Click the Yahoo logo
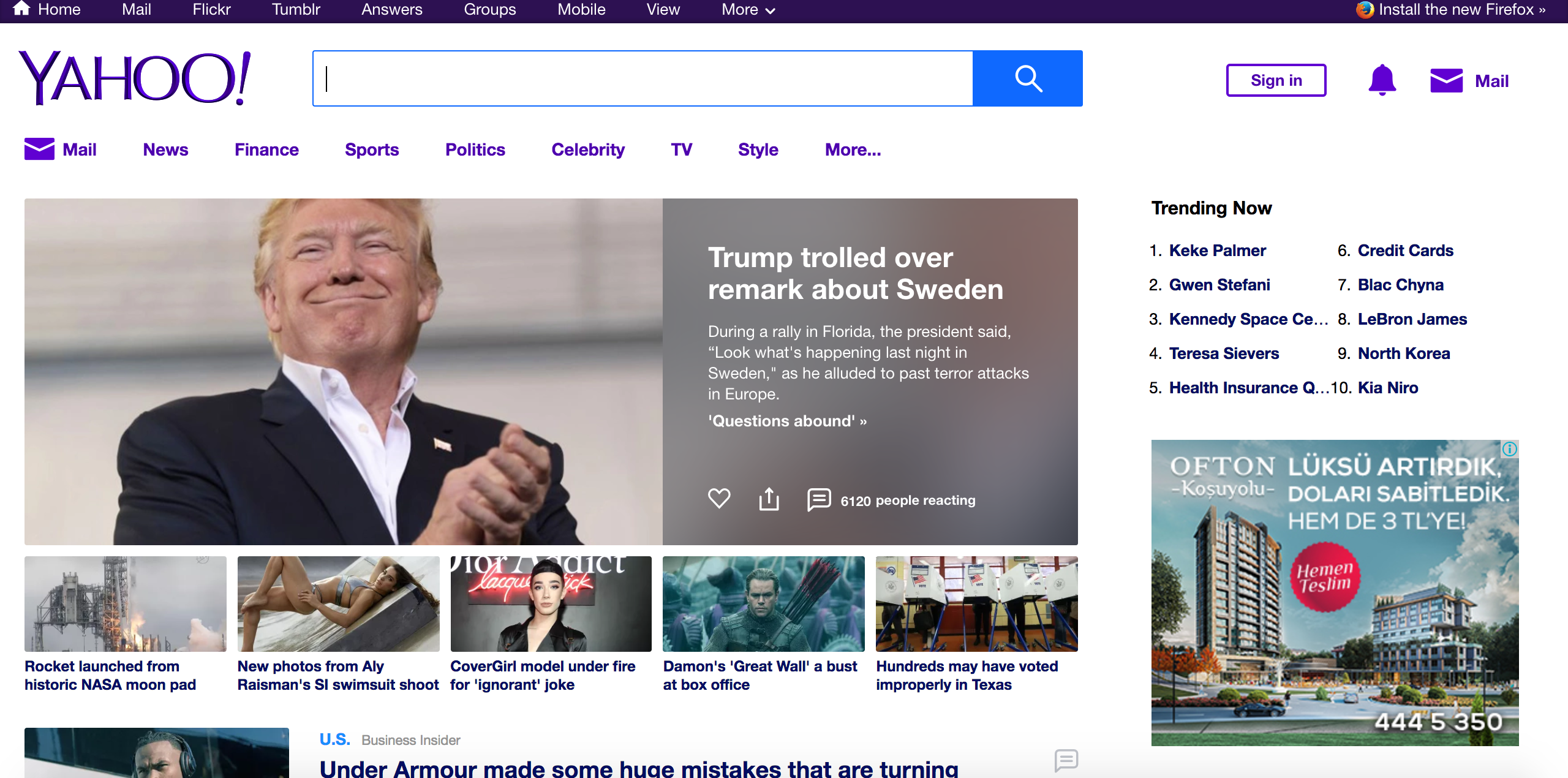This screenshot has width=1568, height=778. pos(135,78)
